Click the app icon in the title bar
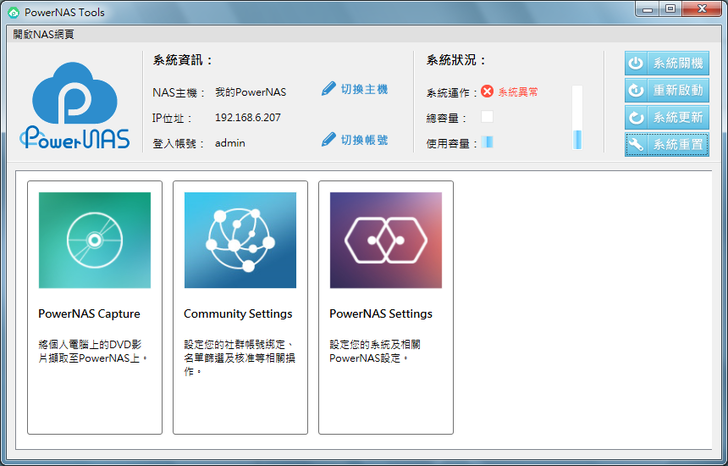Screen dimensions: 728x466 (13, 12)
